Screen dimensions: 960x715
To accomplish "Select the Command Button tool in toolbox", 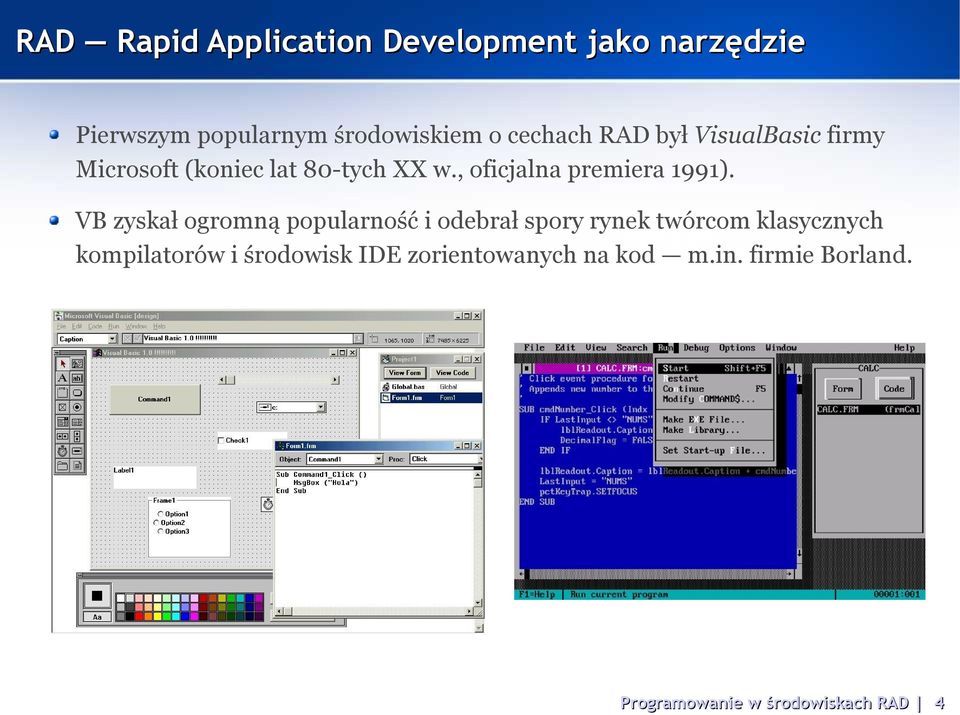I will click(77, 392).
